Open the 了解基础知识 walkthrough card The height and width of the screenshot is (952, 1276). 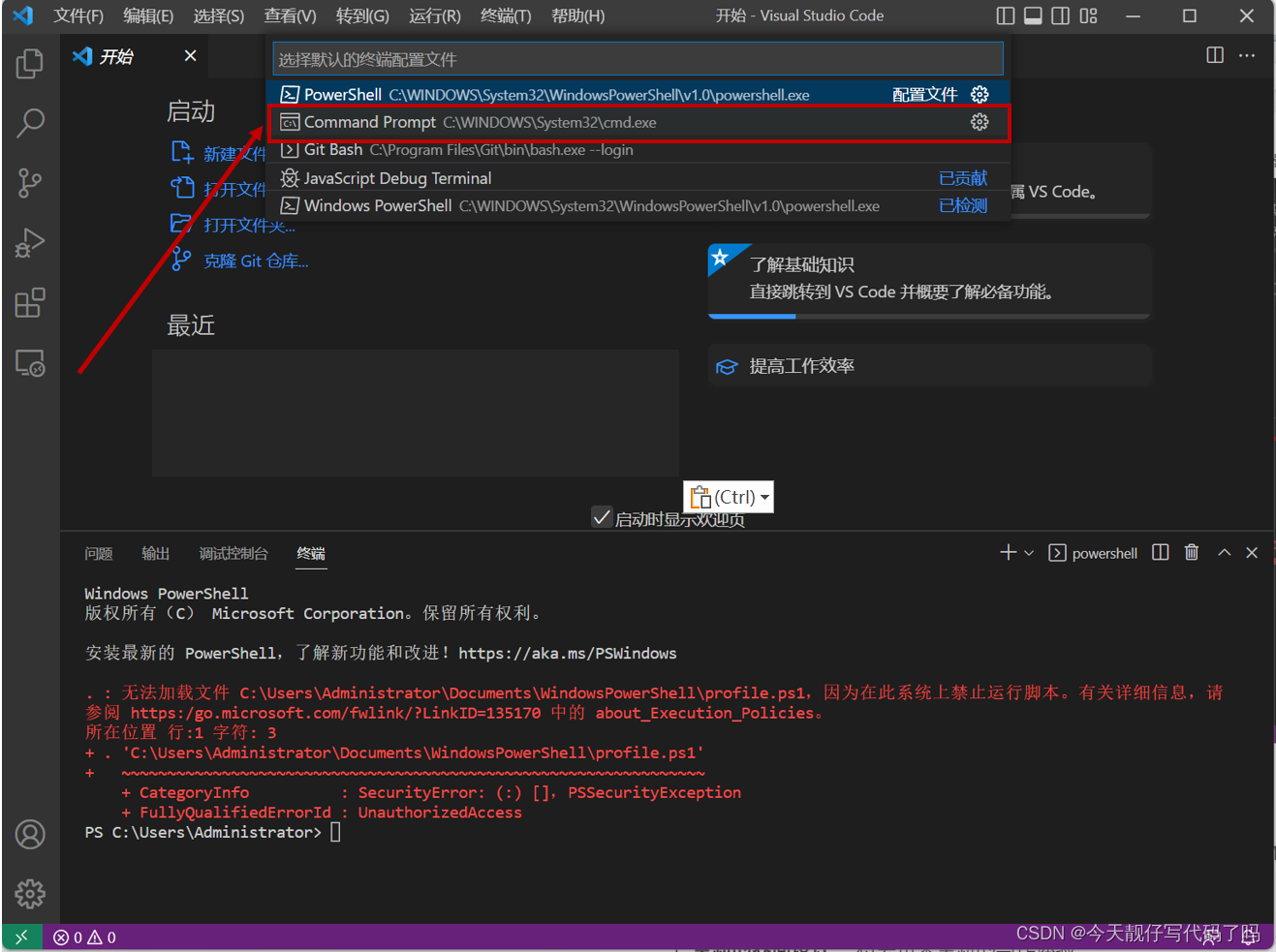[929, 280]
